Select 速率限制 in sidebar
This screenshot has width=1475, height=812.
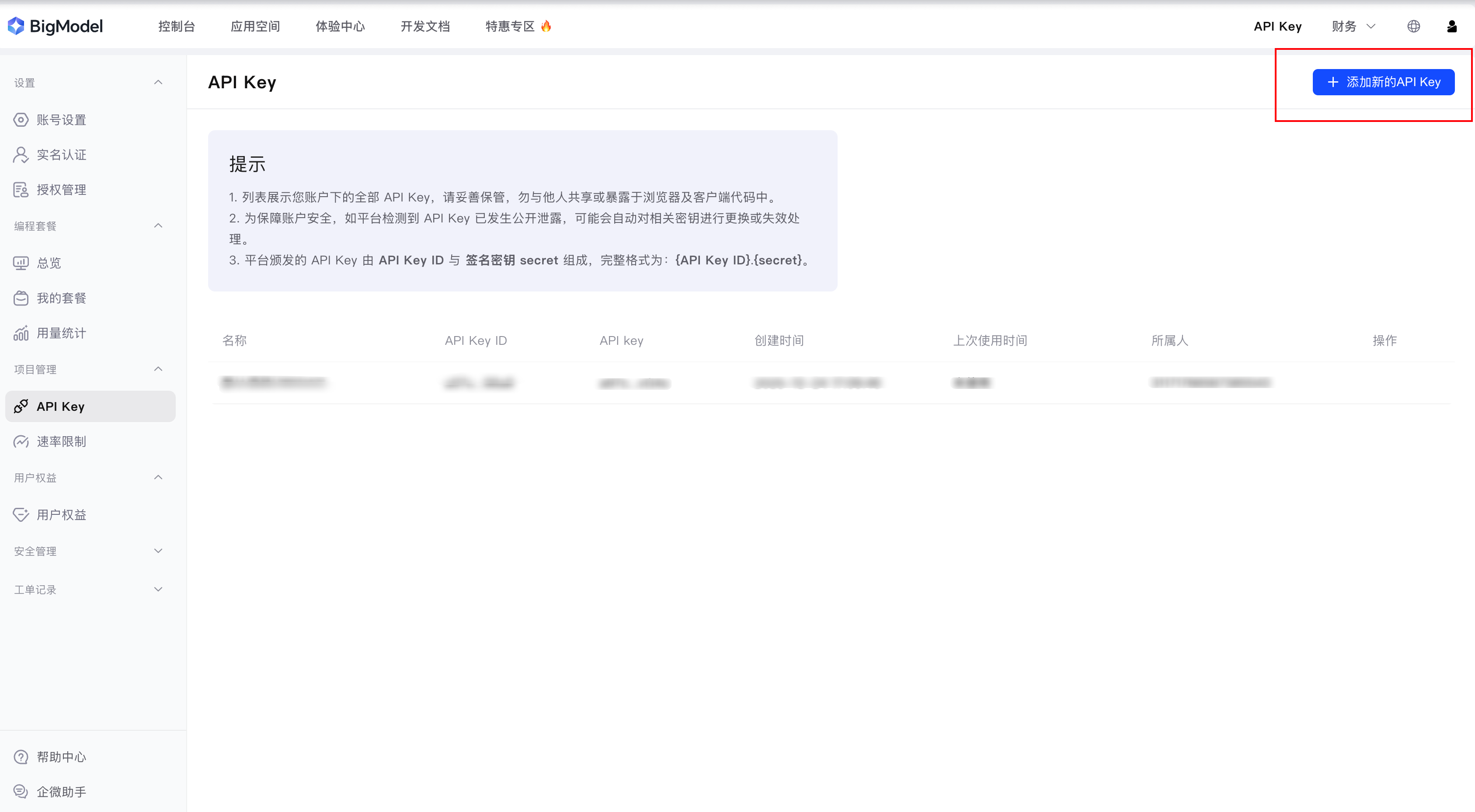(61, 441)
